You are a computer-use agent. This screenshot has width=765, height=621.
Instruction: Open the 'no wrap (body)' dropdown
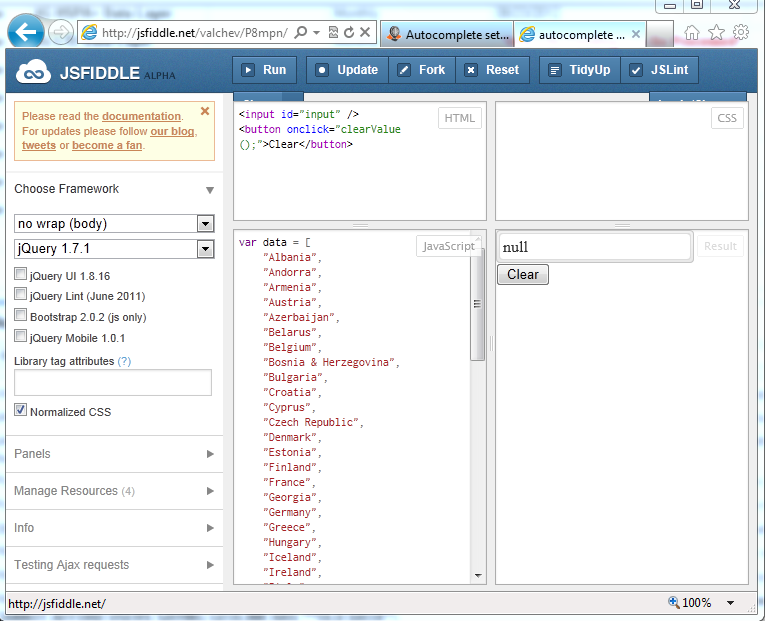(x=114, y=224)
